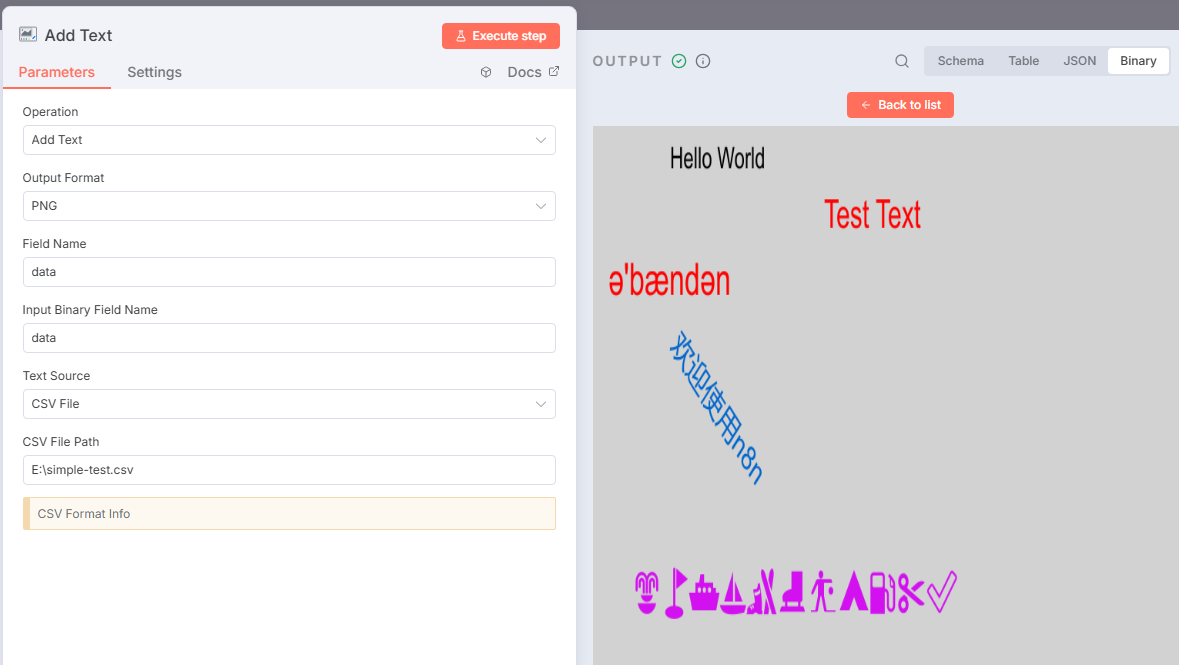Click the output info icon
The width and height of the screenshot is (1179, 665).
[703, 61]
